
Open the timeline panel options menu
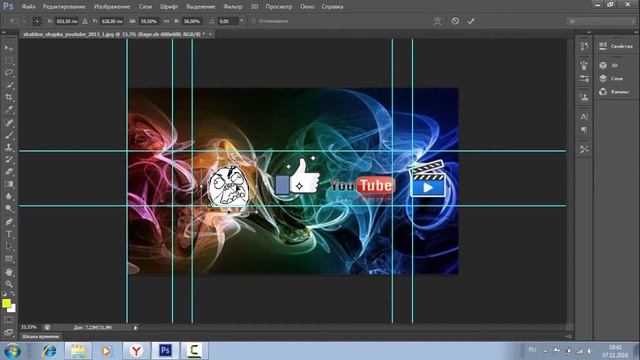pyautogui.click(x=569, y=337)
